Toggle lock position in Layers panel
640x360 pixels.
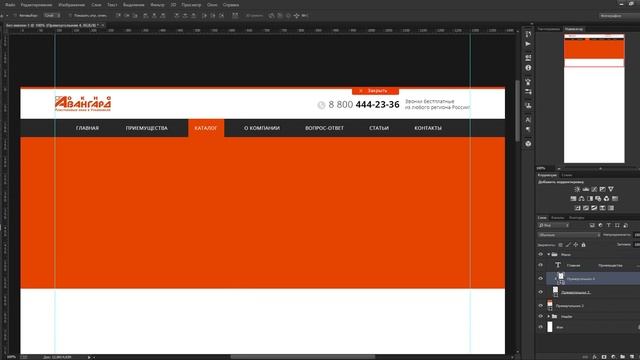tap(576, 245)
